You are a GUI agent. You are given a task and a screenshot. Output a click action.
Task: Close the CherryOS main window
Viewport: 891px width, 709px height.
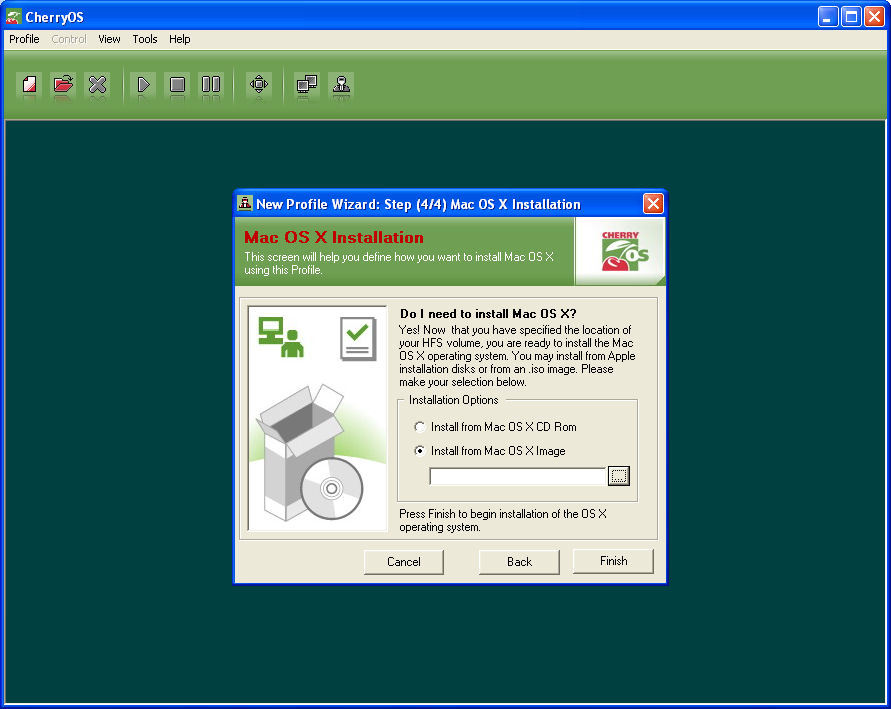[x=874, y=16]
